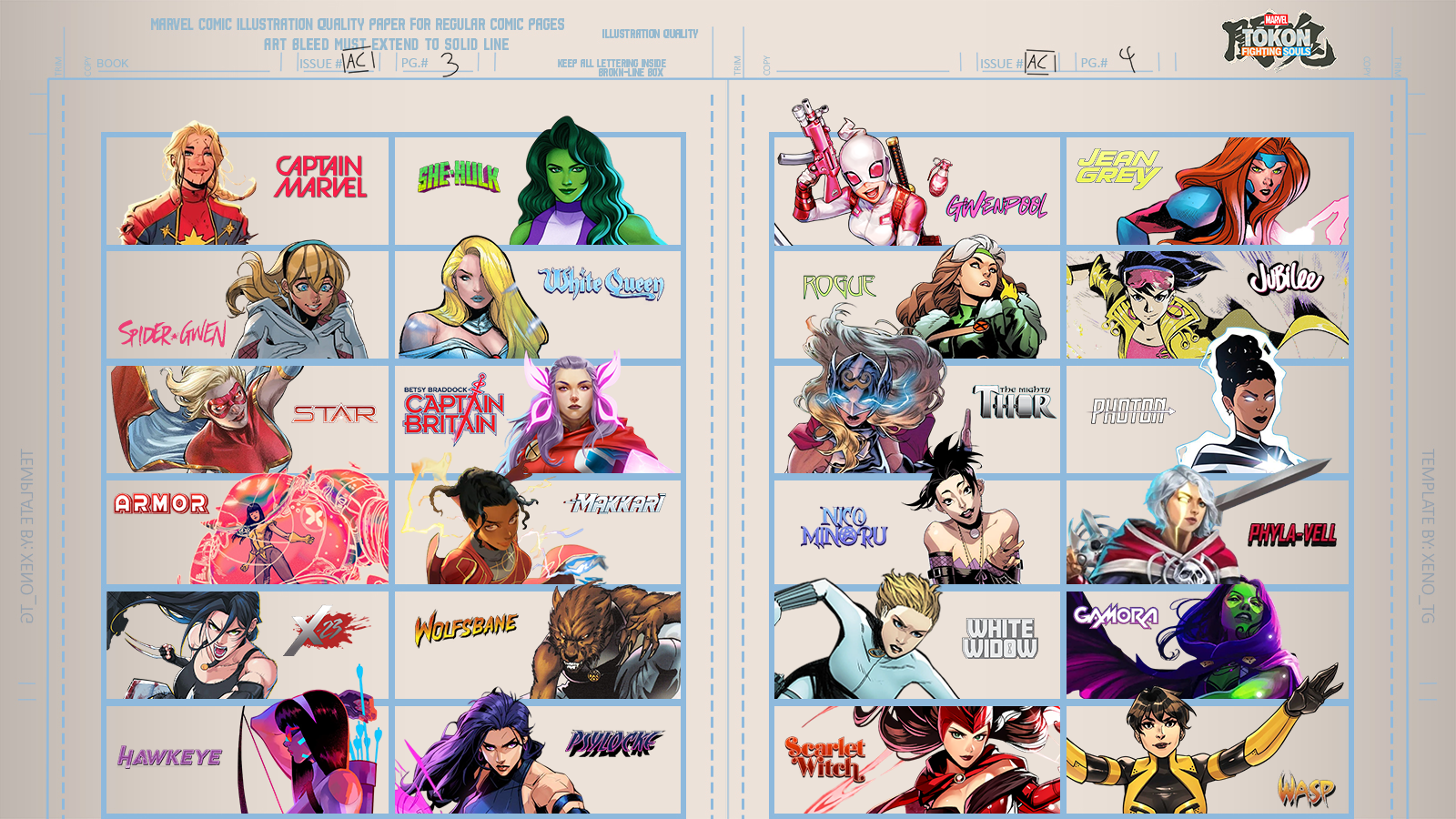This screenshot has width=1456, height=819.
Task: Select the Mighty Thor character card
Action: click(x=917, y=420)
